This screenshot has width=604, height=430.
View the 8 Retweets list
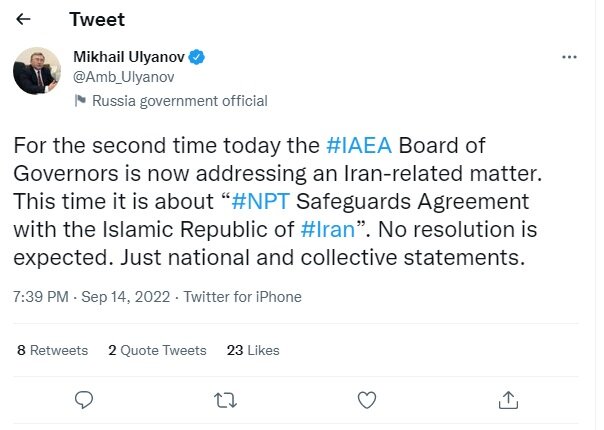(x=53, y=350)
